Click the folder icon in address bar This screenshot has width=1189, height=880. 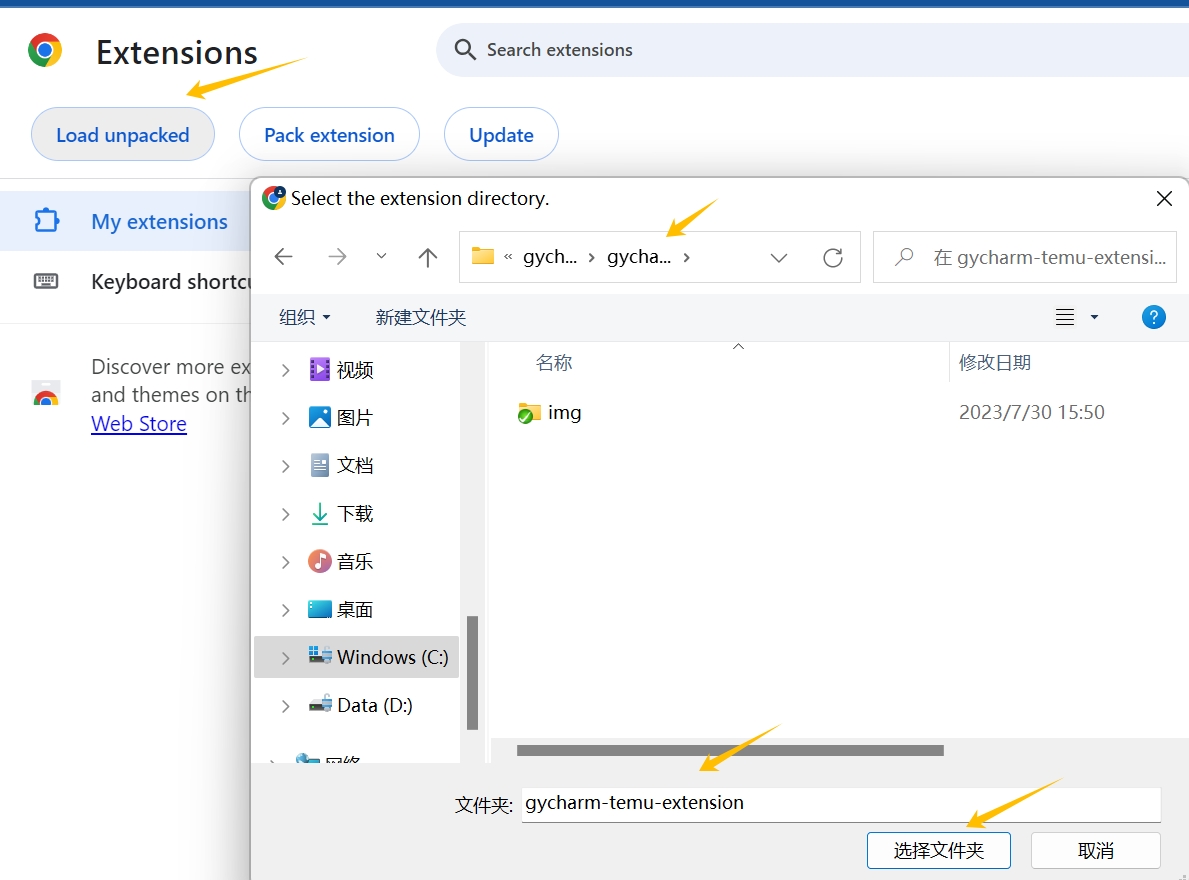pos(483,255)
